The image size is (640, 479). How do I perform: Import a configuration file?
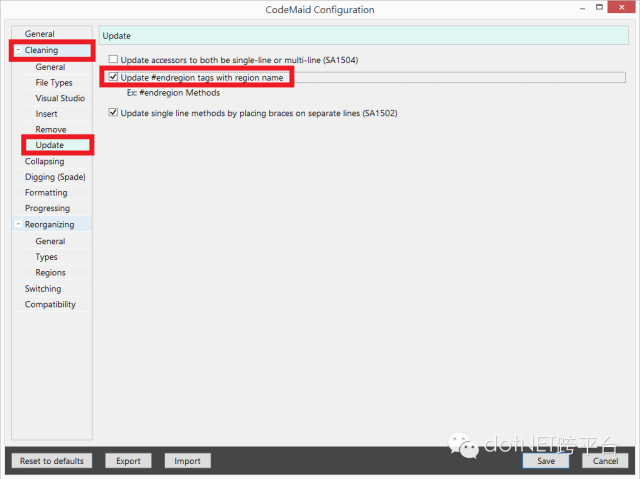coord(187,461)
